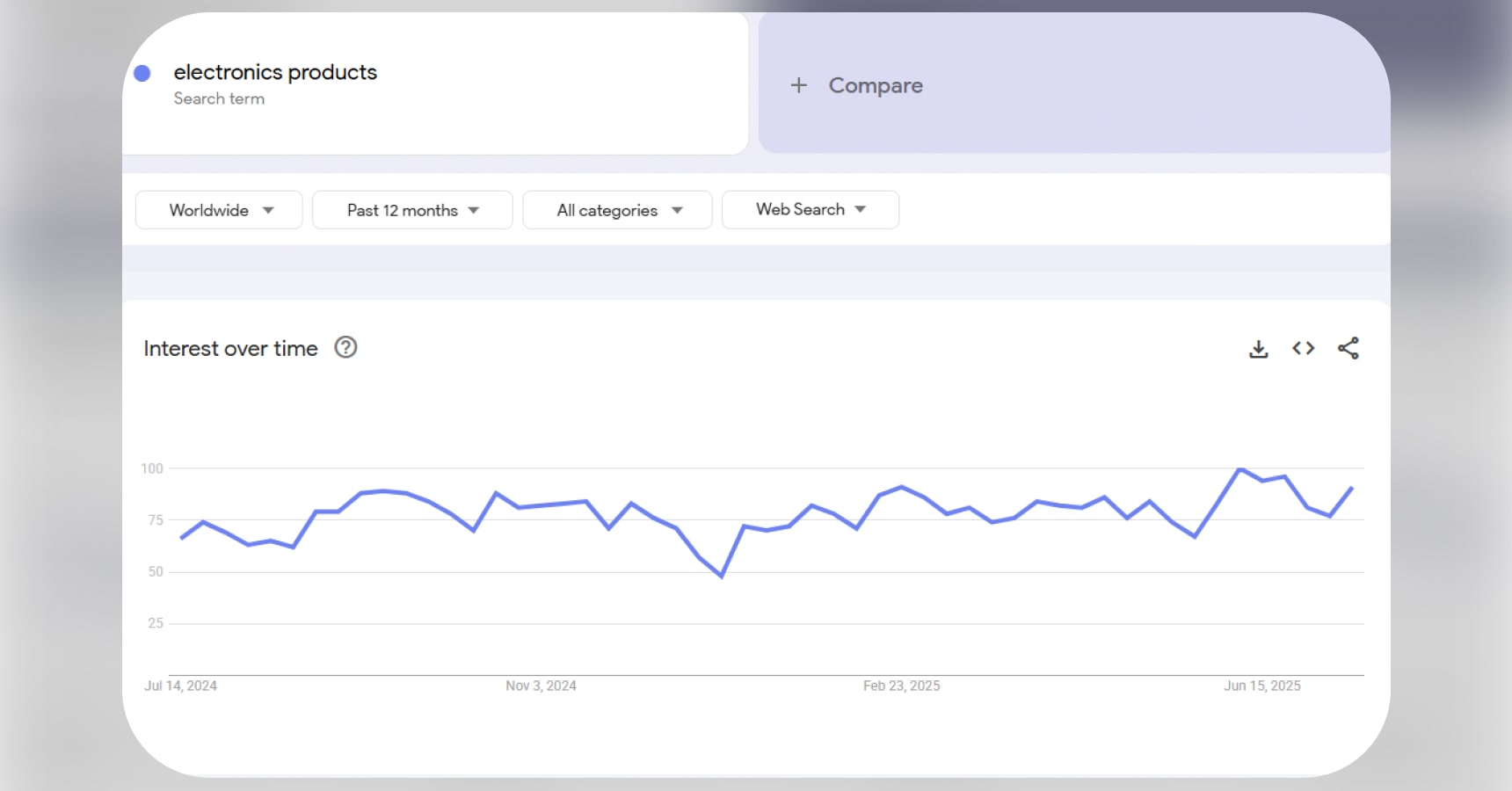Download the interest over time data
Viewport: 1512px width, 791px height.
(x=1259, y=348)
